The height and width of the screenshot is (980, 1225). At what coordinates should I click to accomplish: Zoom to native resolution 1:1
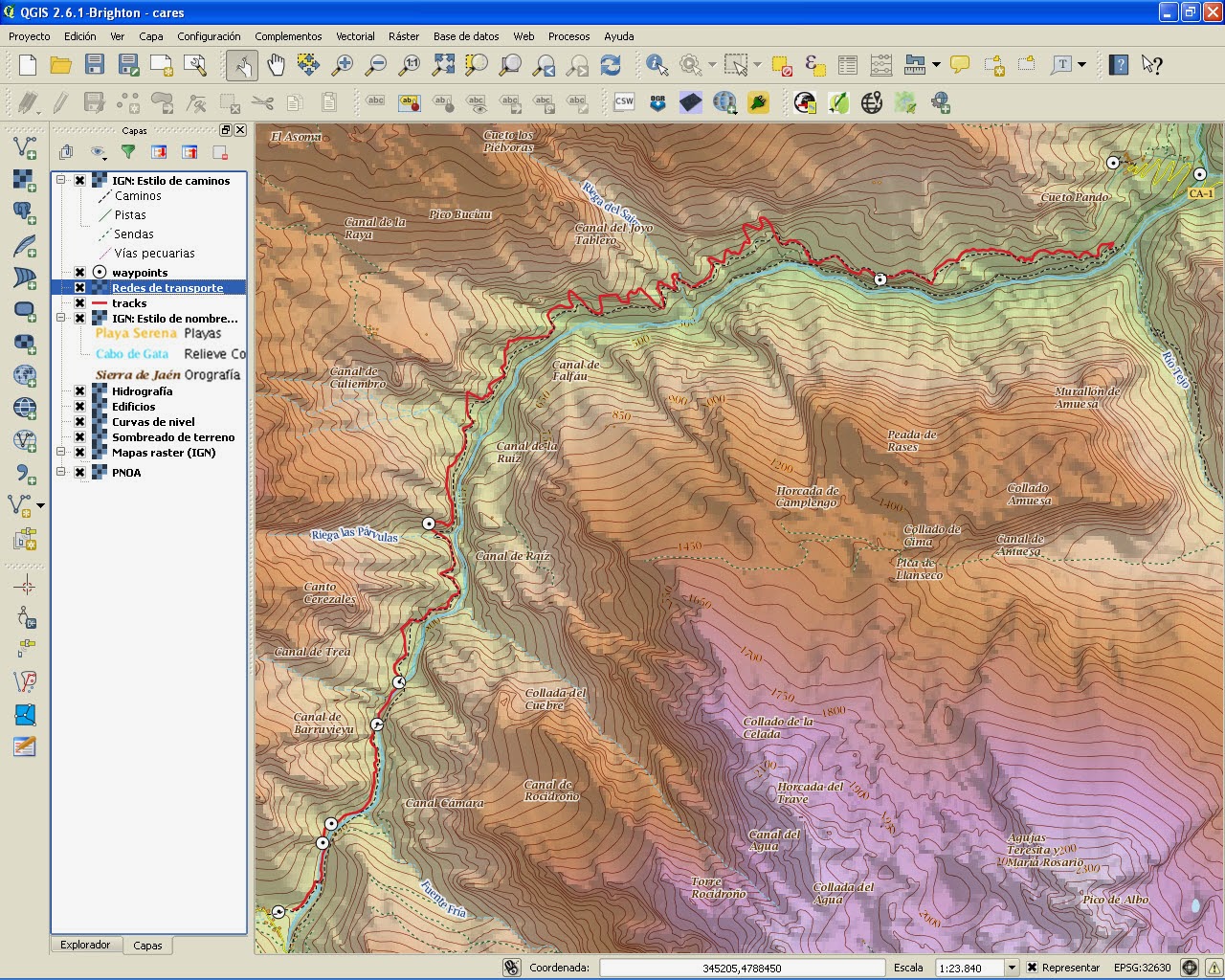click(x=410, y=65)
